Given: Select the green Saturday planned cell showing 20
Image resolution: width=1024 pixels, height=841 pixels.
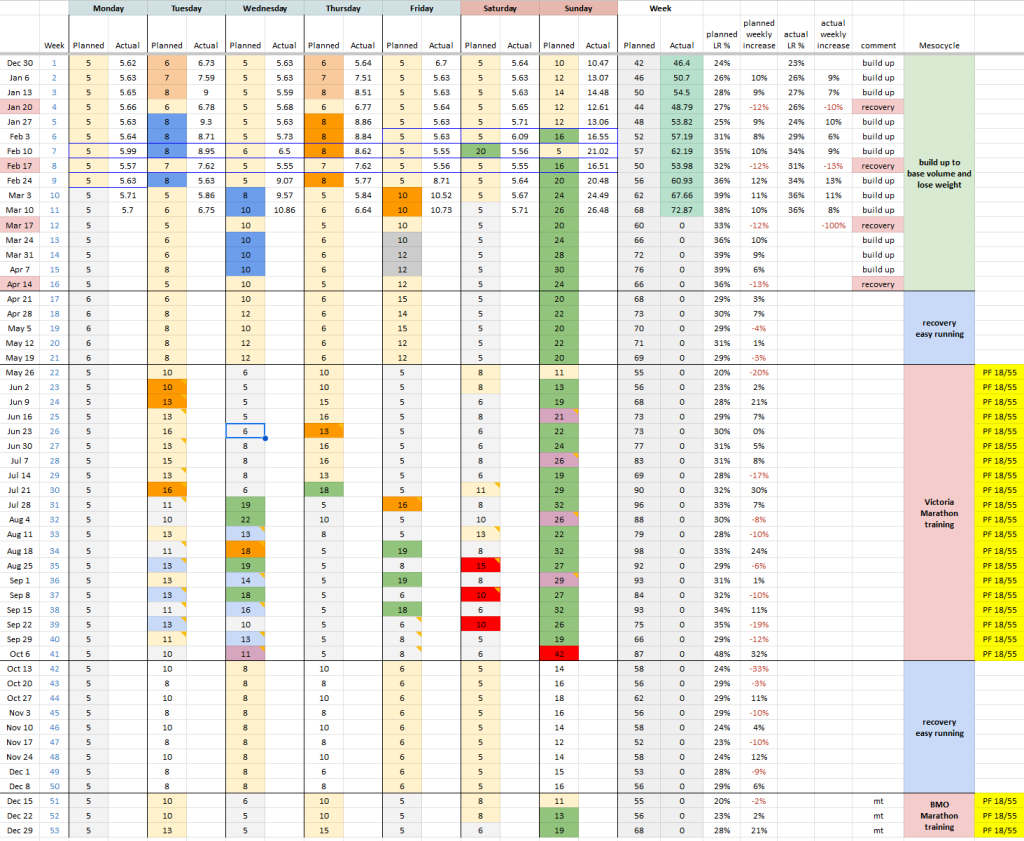Looking at the screenshot, I should tap(481, 149).
